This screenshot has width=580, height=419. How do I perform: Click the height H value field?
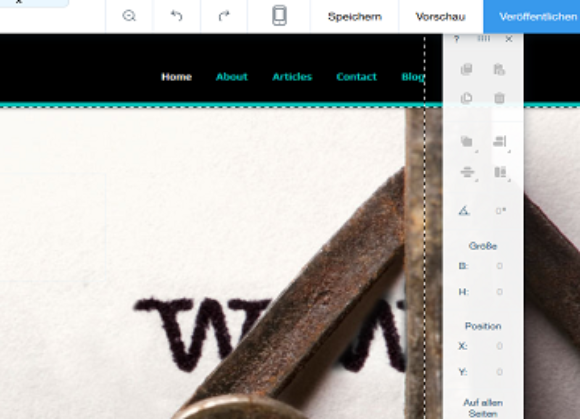pos(499,292)
